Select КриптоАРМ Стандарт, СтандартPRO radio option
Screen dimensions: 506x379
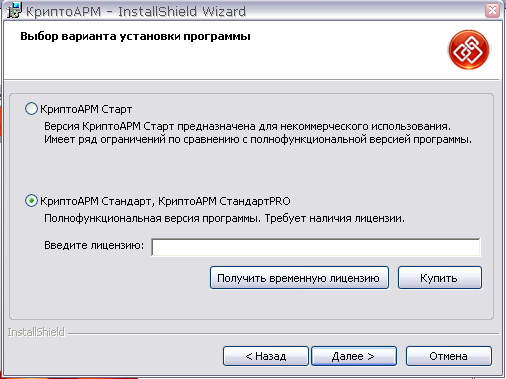[31, 201]
